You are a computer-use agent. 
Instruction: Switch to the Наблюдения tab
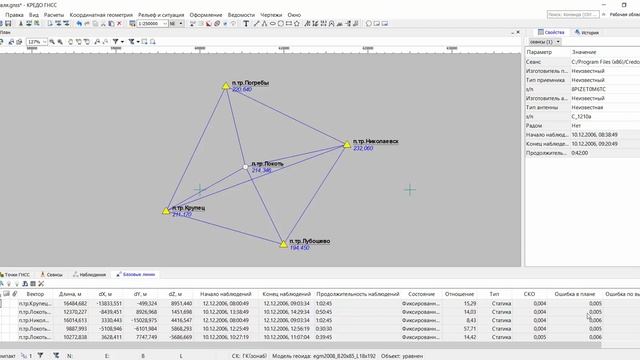pyautogui.click(x=89, y=275)
